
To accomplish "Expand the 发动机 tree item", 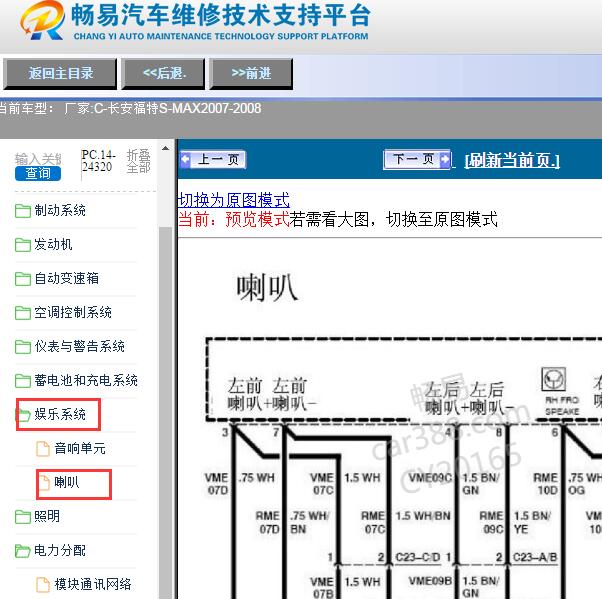I will click(x=53, y=244).
